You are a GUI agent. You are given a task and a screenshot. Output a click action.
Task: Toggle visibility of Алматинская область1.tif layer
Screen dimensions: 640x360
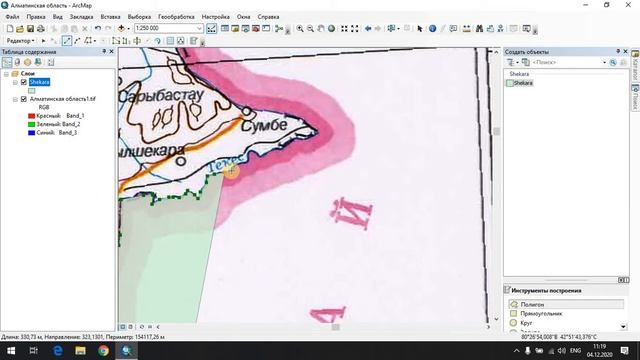coord(24,99)
